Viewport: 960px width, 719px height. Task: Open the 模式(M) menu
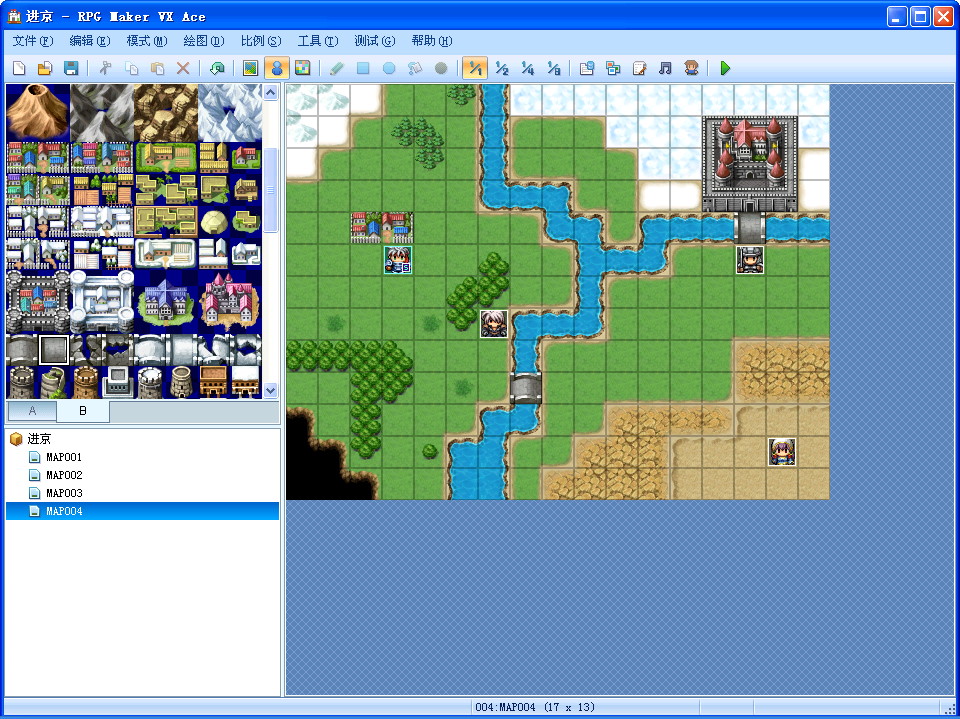tap(146, 41)
